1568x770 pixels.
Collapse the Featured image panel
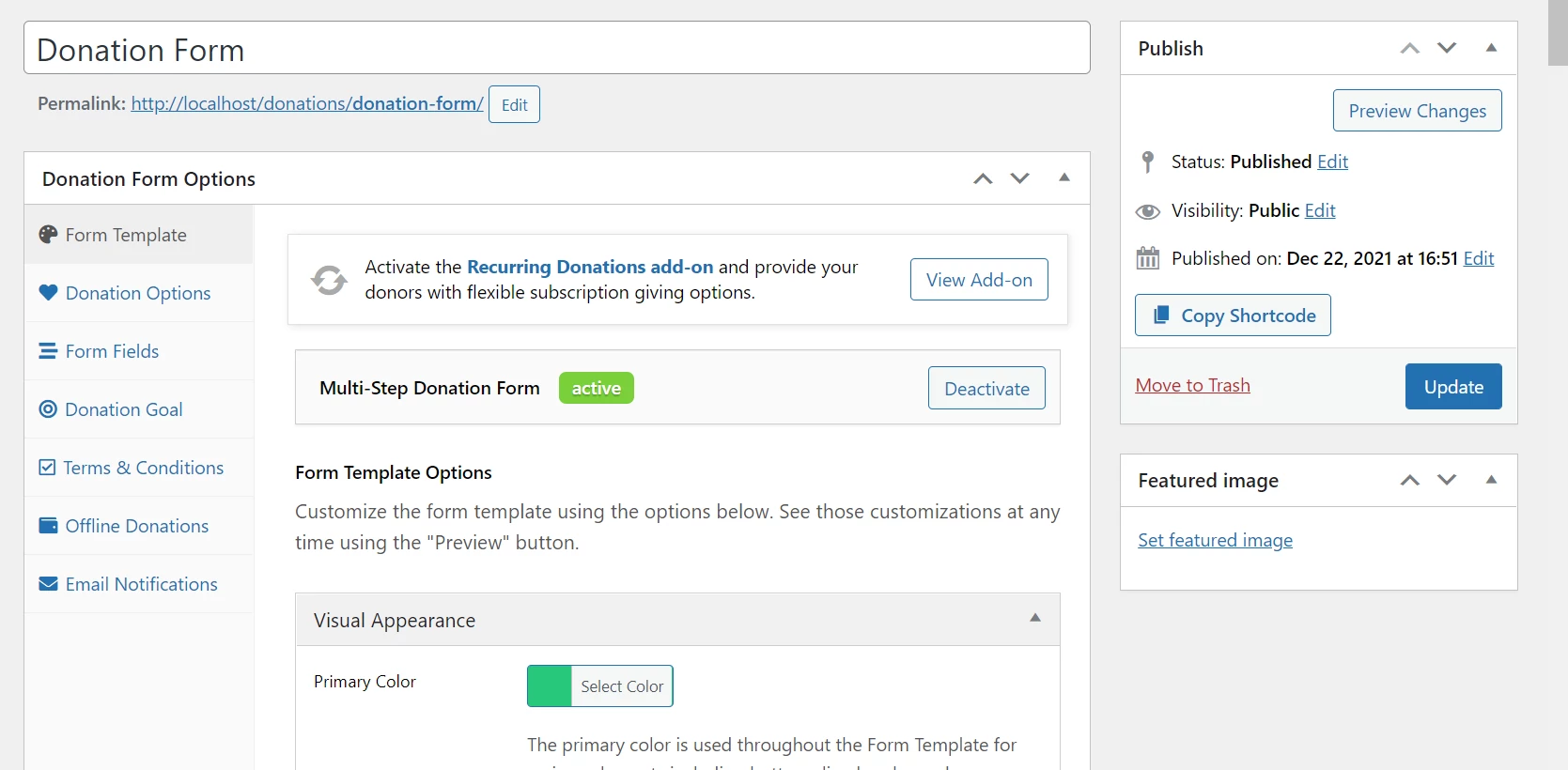[x=1491, y=480]
